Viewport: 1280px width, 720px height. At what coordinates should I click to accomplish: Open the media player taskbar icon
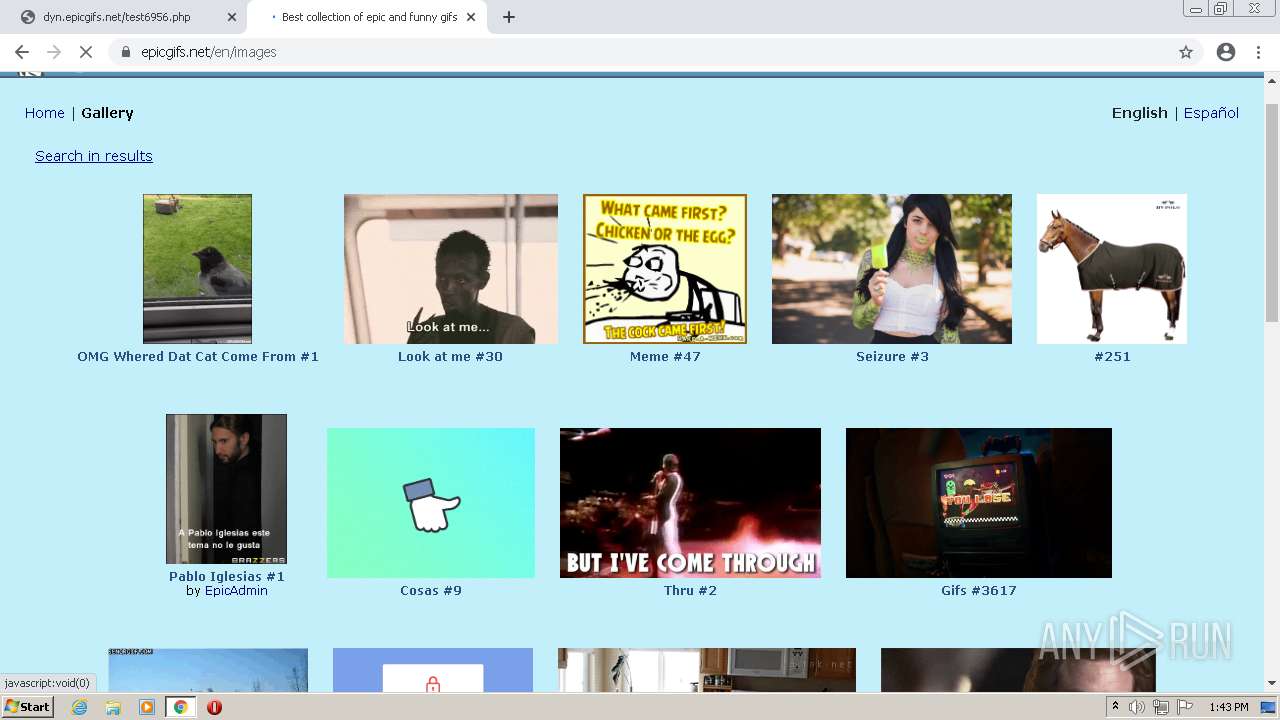[x=146, y=707]
